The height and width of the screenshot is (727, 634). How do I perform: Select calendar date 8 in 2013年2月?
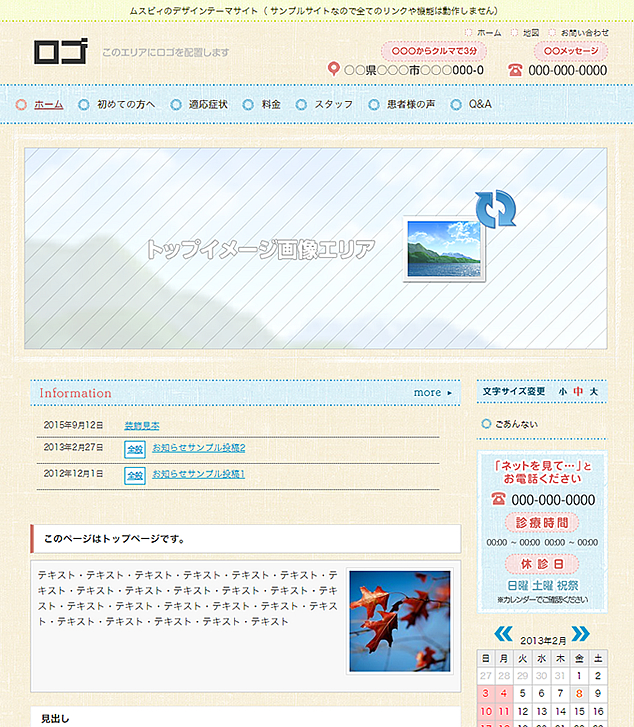click(579, 694)
